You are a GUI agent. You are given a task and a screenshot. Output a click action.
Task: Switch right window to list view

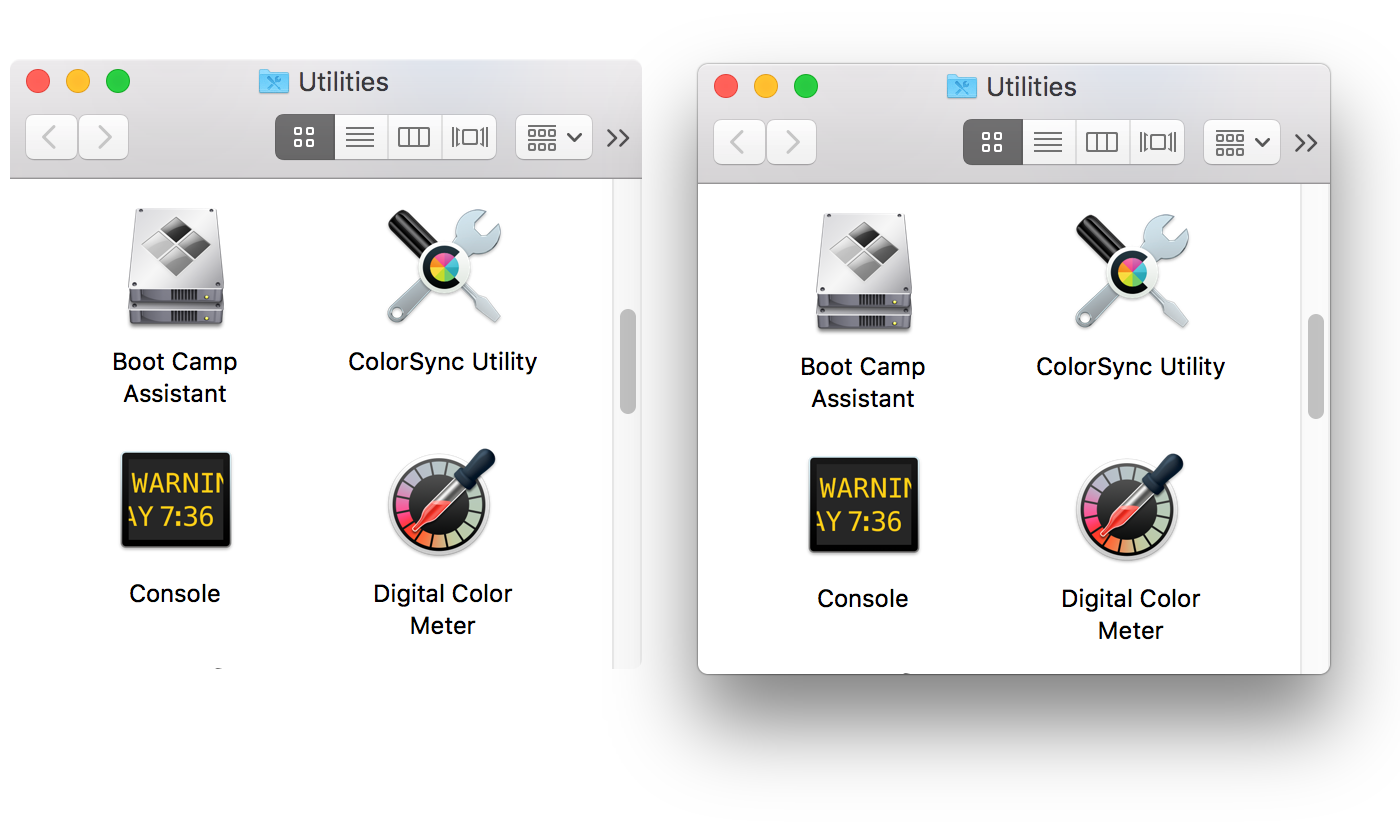tap(1048, 142)
